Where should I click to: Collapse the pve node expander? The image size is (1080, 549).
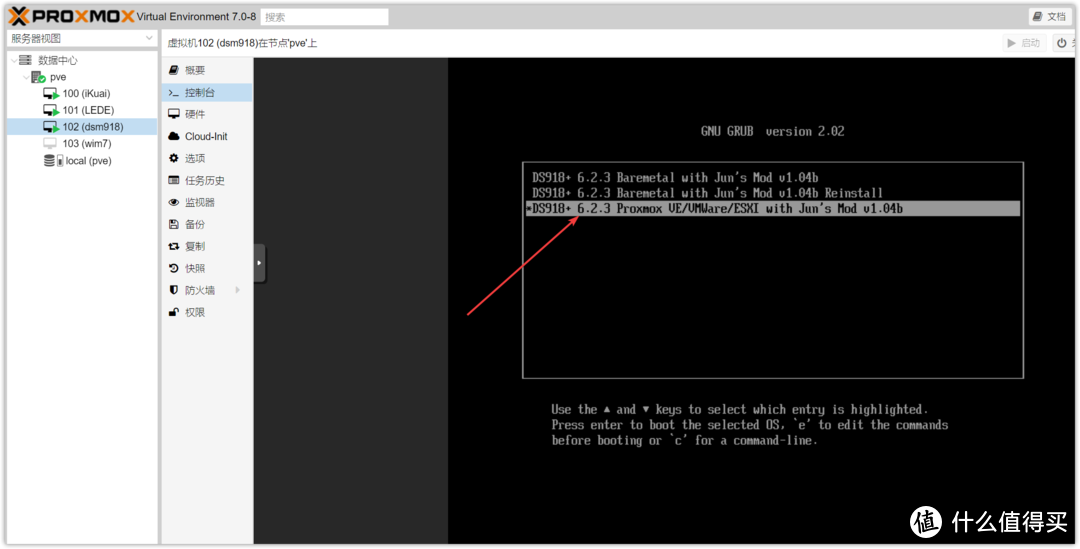pos(26,77)
